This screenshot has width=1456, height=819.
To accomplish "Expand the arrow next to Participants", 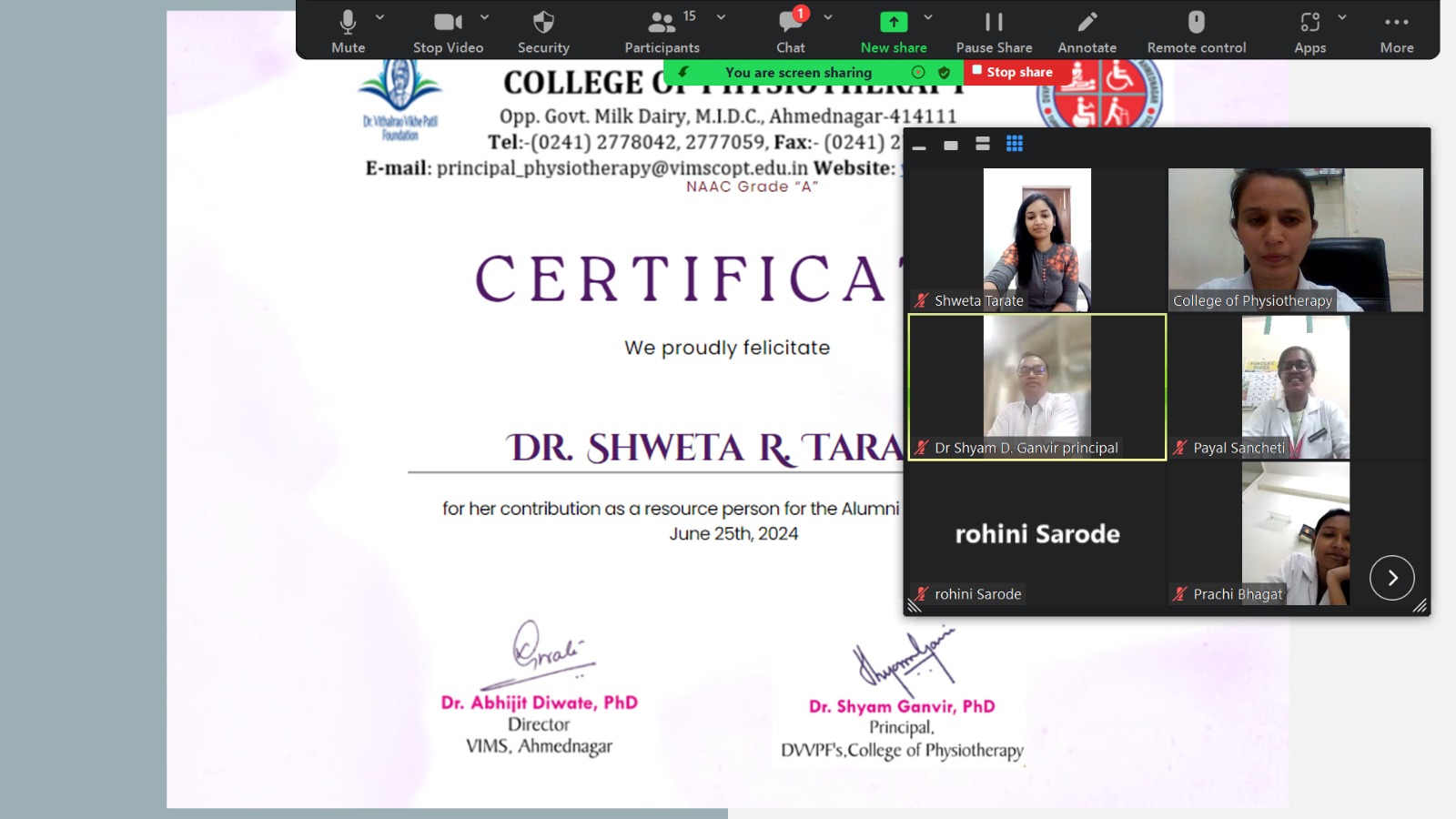I will coord(722,17).
